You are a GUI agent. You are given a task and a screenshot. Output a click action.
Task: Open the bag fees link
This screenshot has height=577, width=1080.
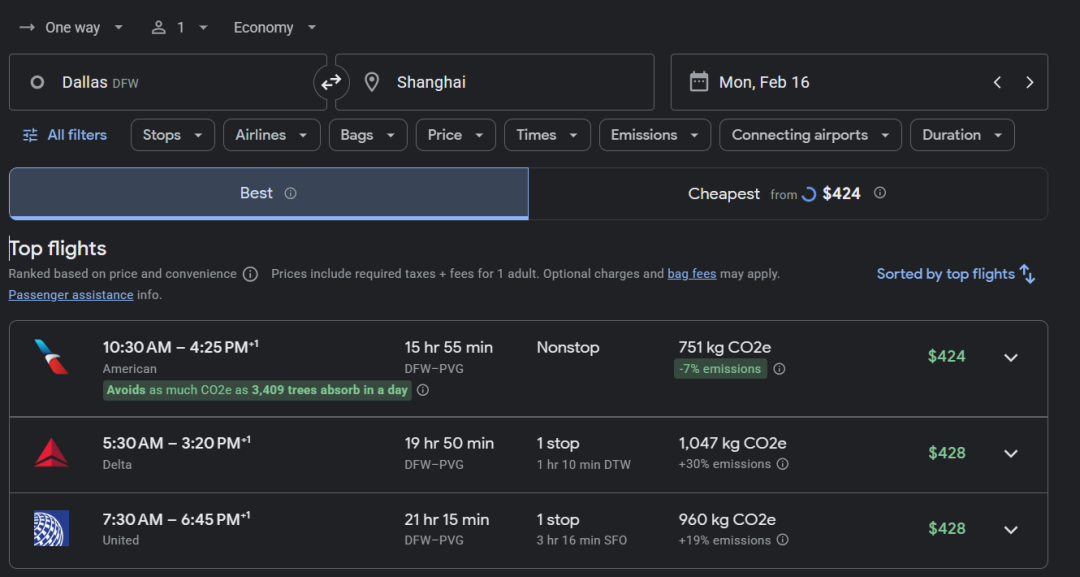691,274
